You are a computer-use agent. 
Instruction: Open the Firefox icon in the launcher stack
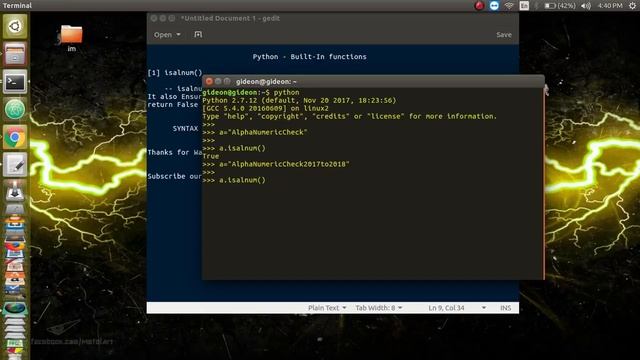(x=15, y=247)
